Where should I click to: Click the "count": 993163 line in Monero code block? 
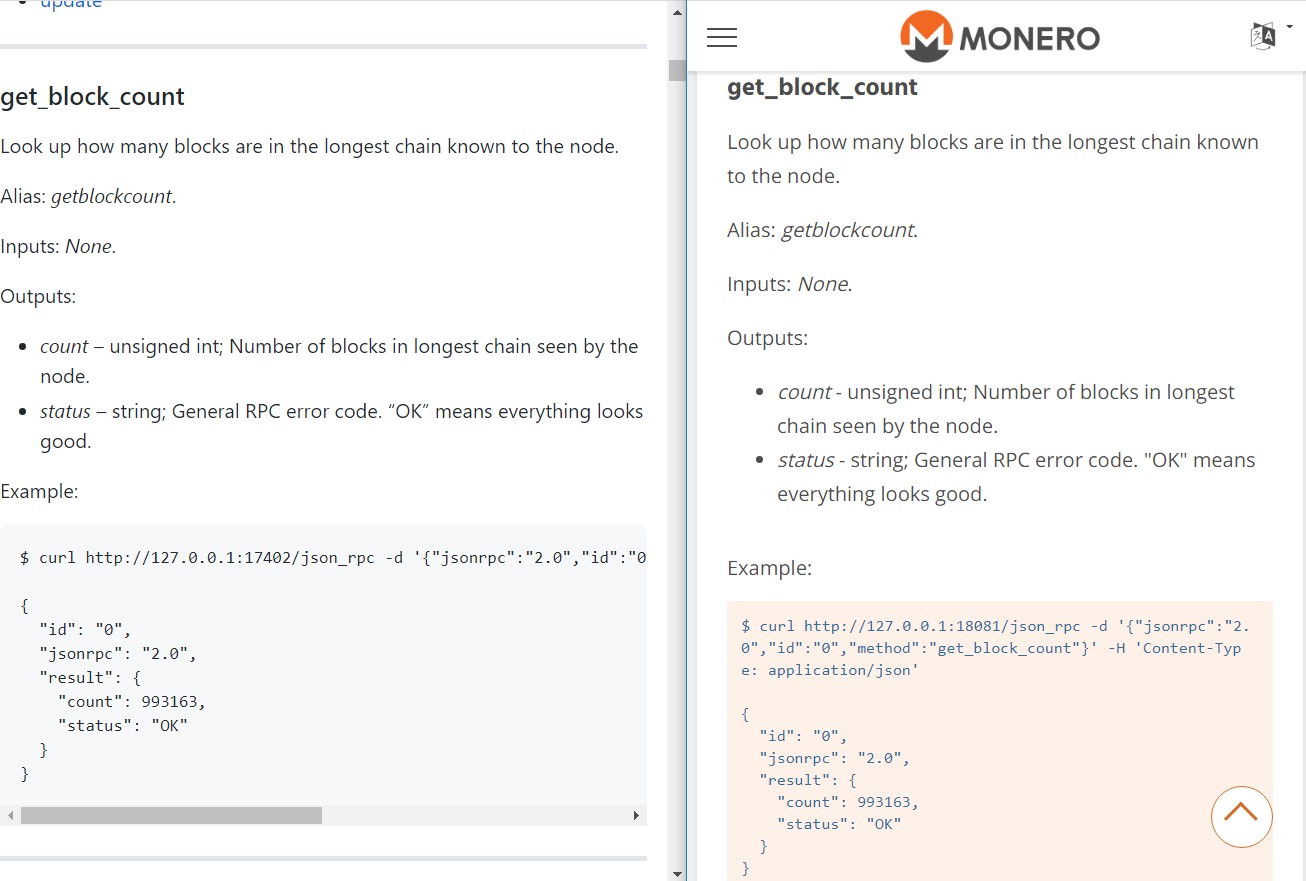point(848,802)
